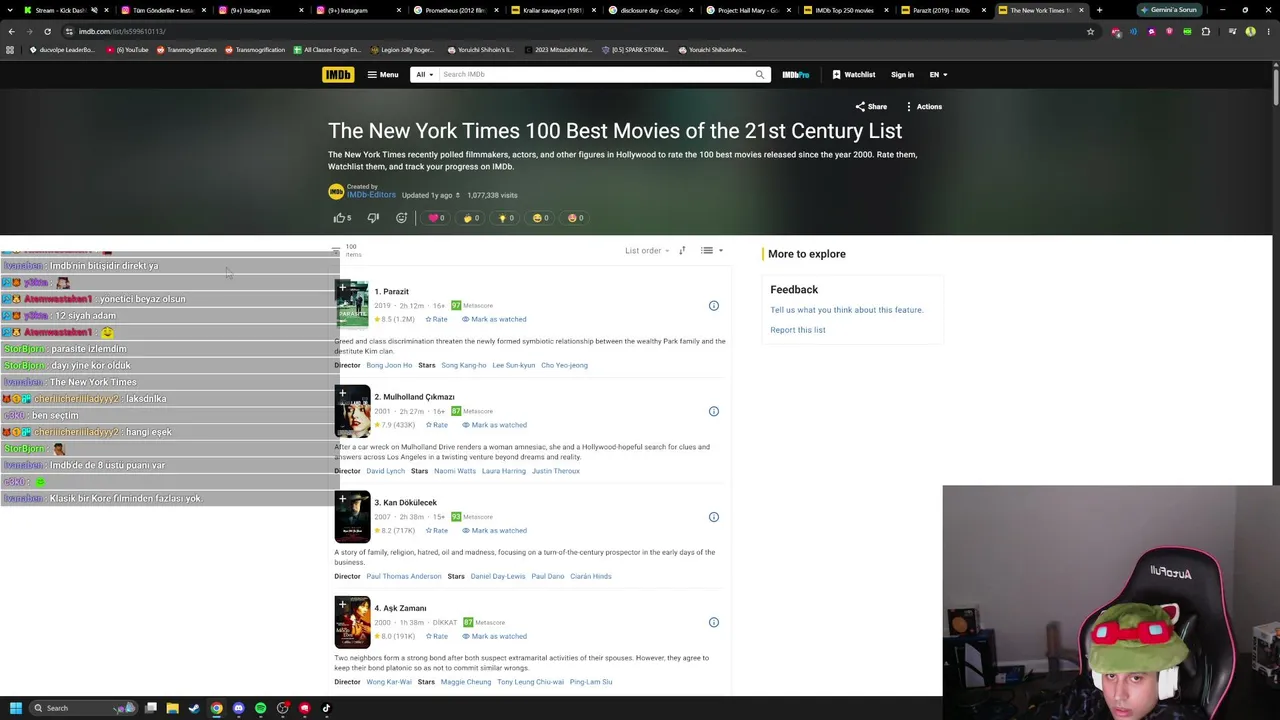Toggle the laughing face reaction
The image size is (1280, 720).
540,218
